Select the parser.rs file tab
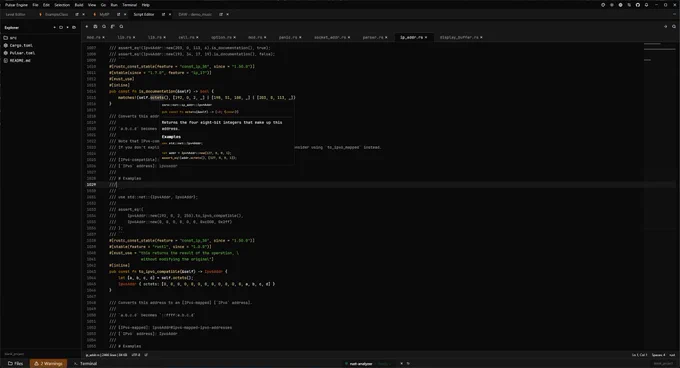Screen dimensions: 680x368 (x=373, y=37)
